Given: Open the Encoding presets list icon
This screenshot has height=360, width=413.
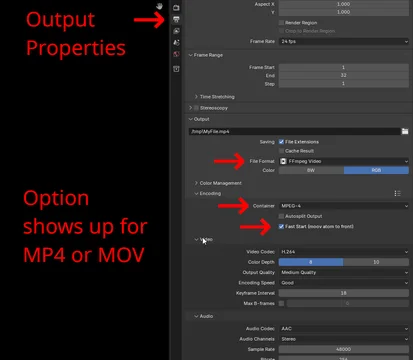Looking at the screenshot, I should [397, 193].
